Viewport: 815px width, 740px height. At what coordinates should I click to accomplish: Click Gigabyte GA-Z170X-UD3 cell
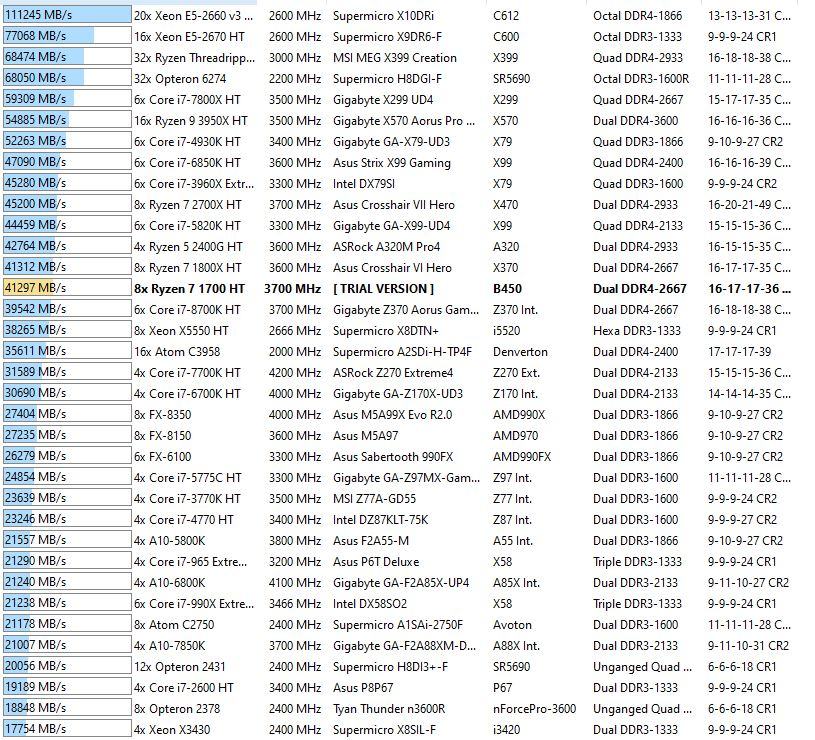[398, 394]
